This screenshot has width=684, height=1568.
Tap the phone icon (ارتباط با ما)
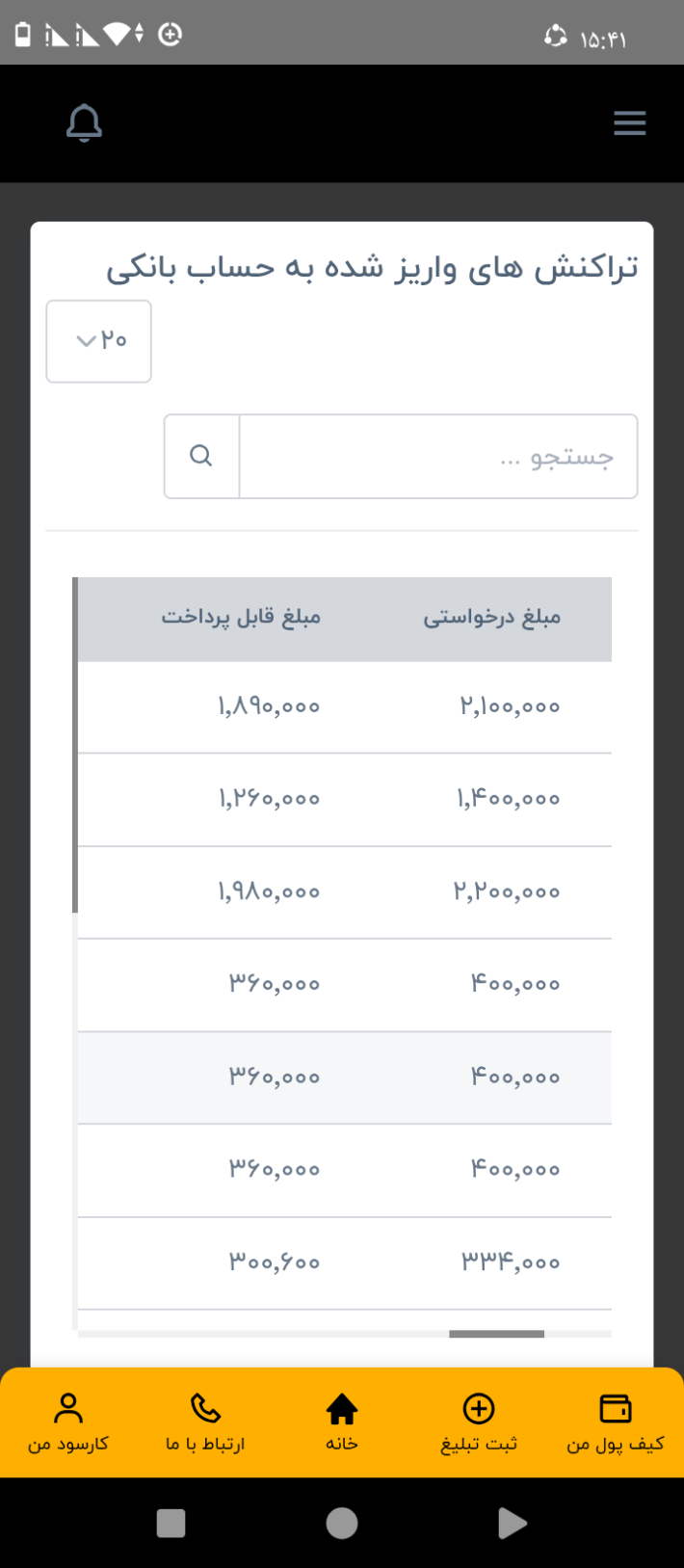205,1409
